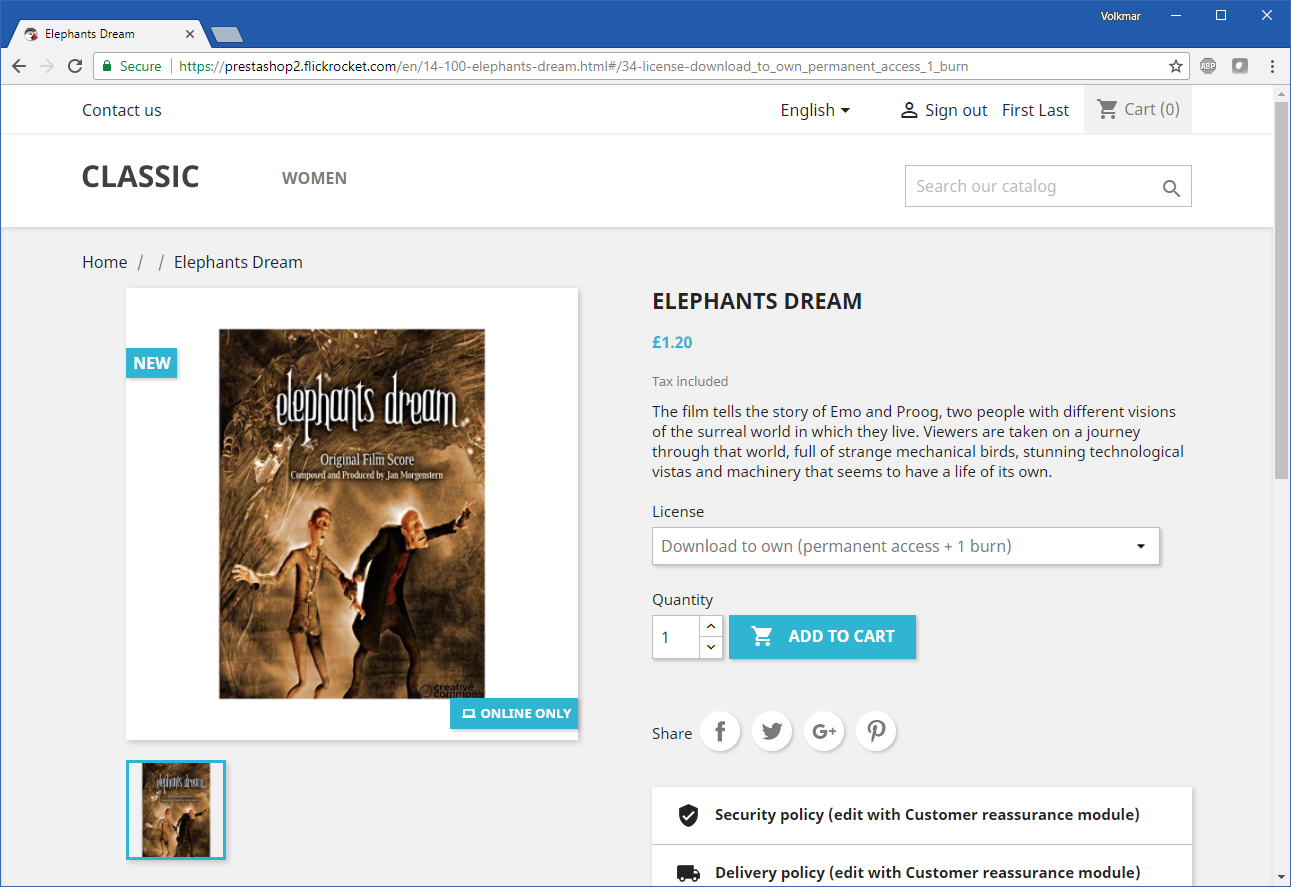Share product on Facebook icon
1291x887 pixels.
[x=720, y=732]
